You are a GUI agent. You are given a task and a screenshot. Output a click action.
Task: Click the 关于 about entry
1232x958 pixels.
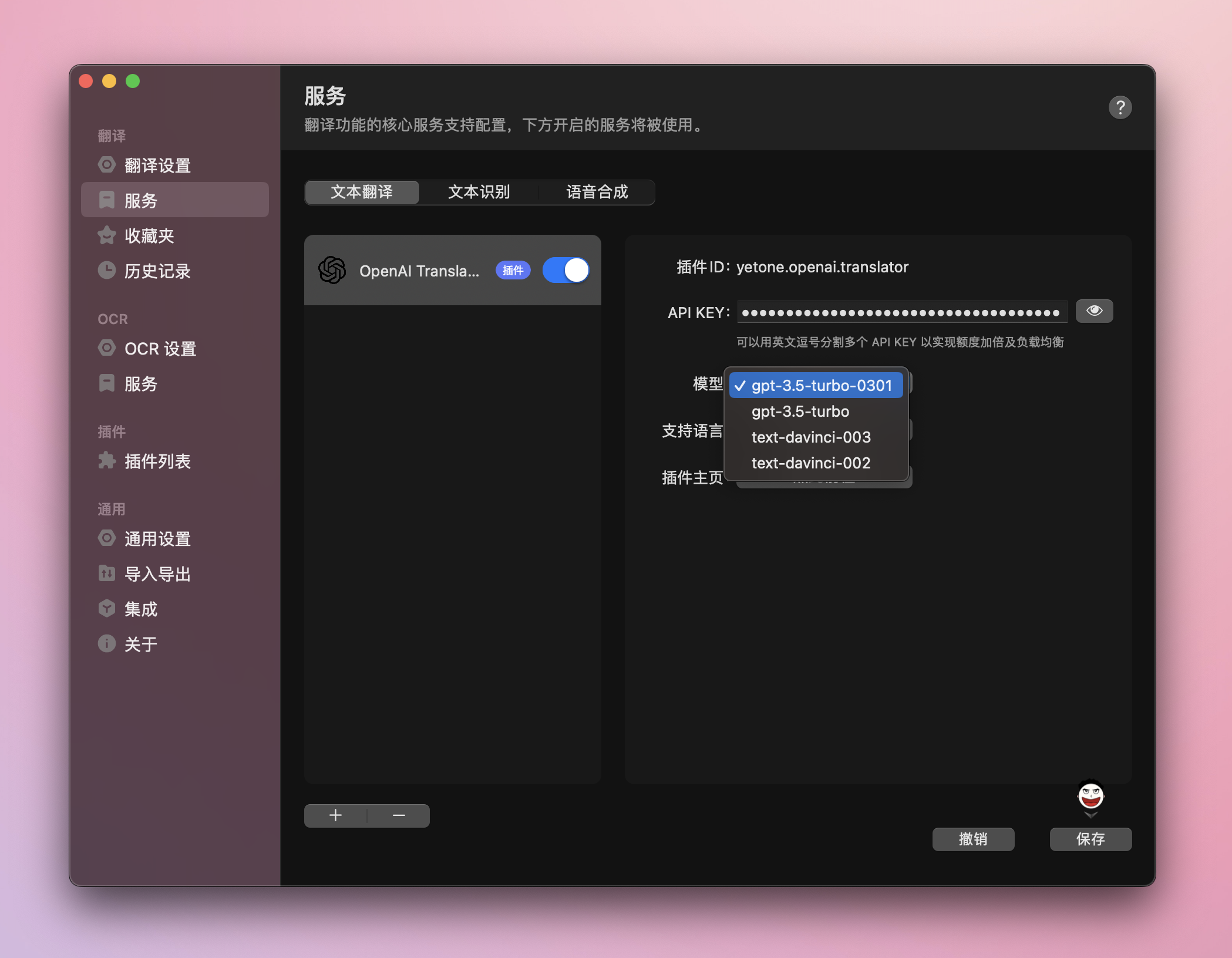140,644
